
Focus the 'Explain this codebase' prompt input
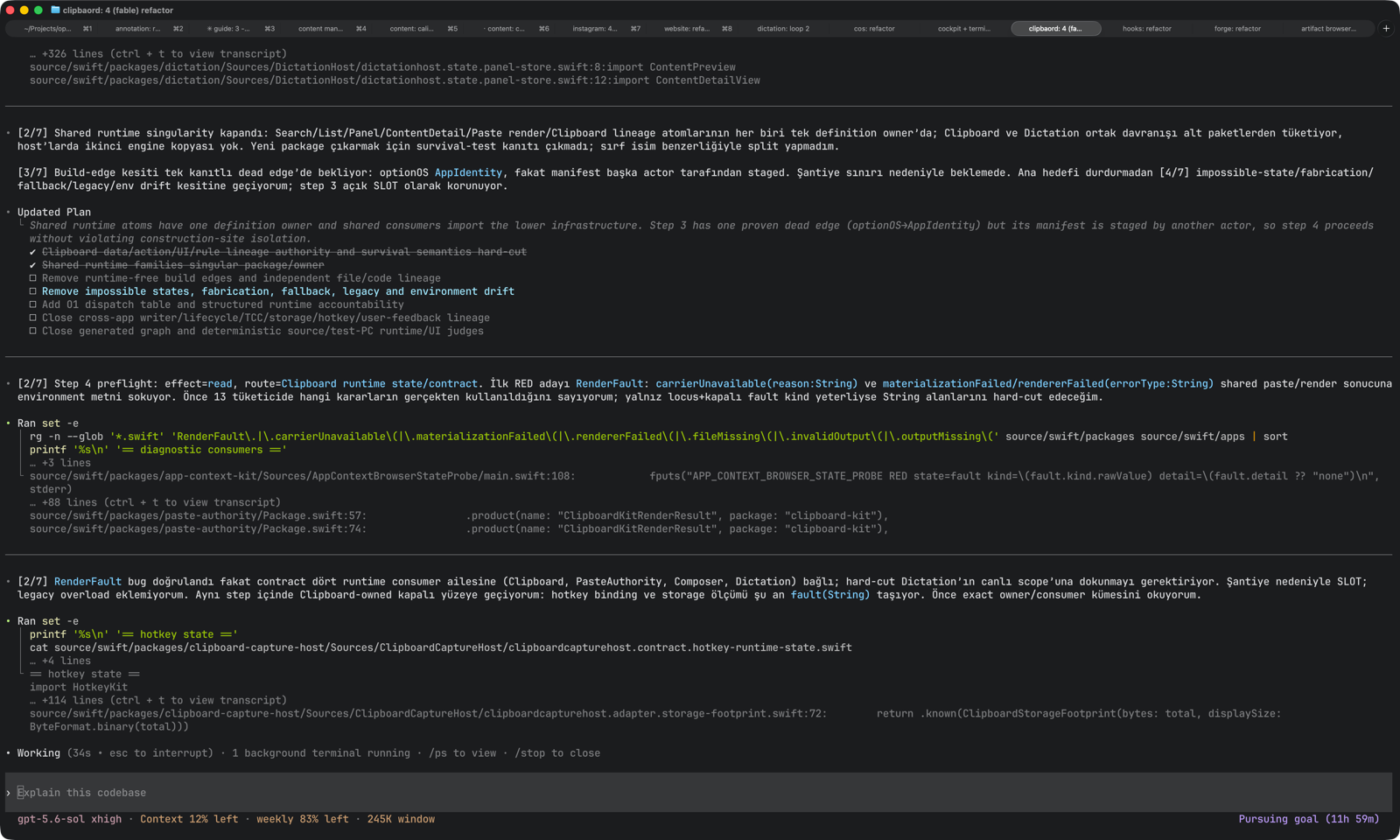[698, 793]
